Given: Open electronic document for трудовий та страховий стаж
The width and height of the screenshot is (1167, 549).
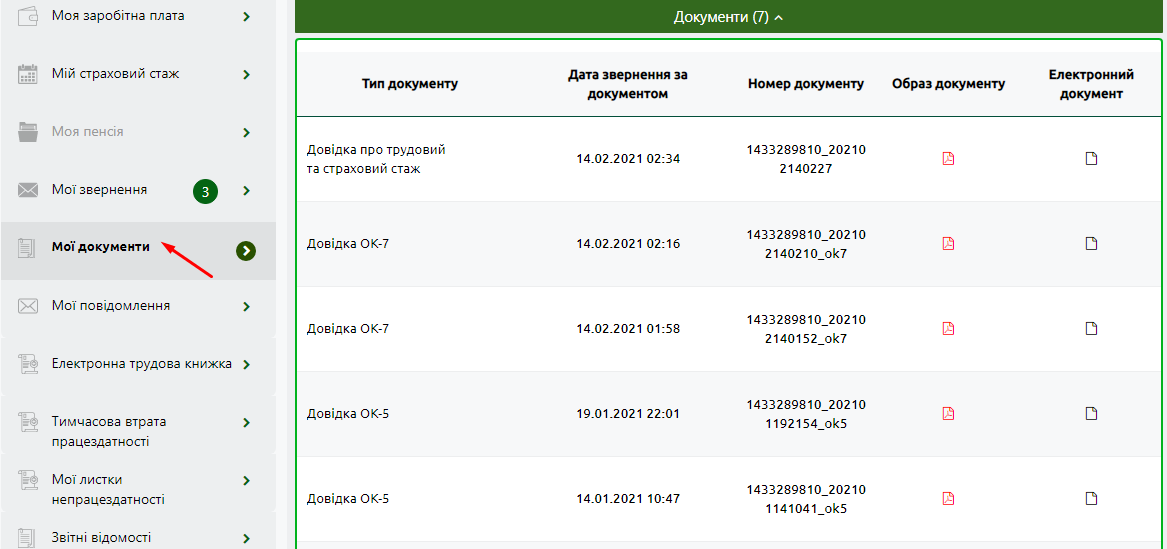Looking at the screenshot, I should point(1091,158).
